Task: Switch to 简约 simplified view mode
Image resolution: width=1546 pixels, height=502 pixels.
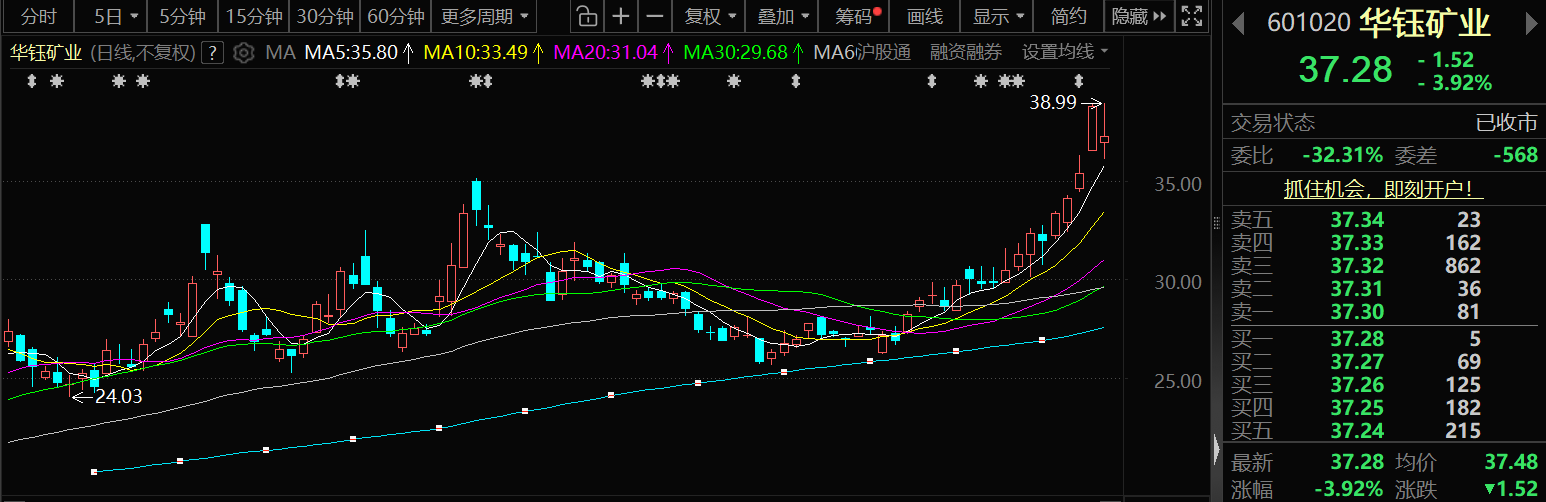Action: (1069, 16)
